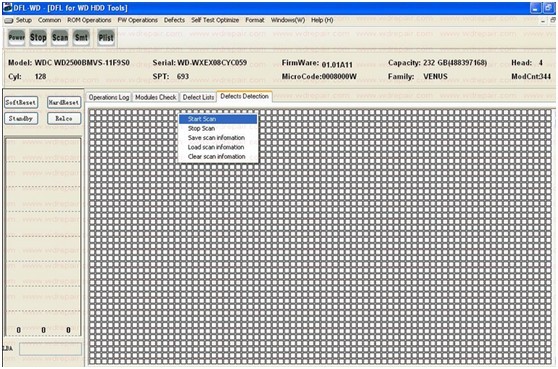Open the Windows(W) menu
Image resolution: width=558 pixels, height=369 pixels.
click(288, 20)
